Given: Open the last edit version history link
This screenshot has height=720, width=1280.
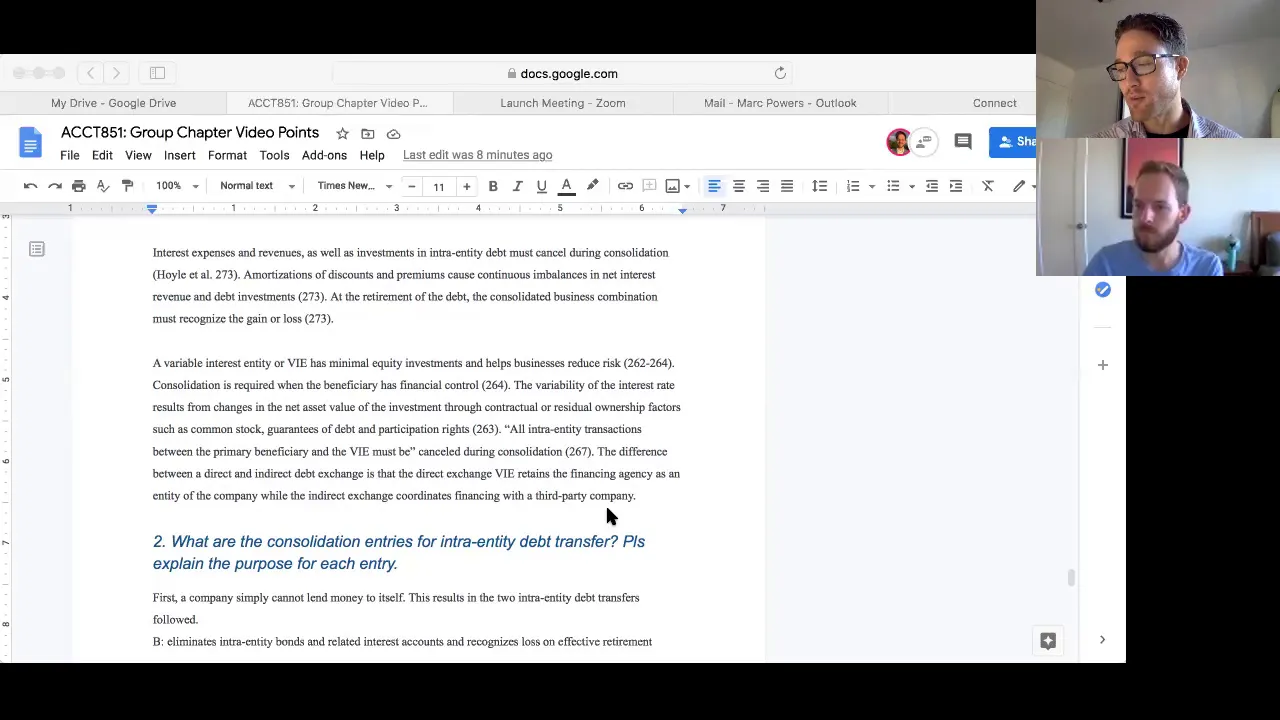Looking at the screenshot, I should (x=477, y=155).
